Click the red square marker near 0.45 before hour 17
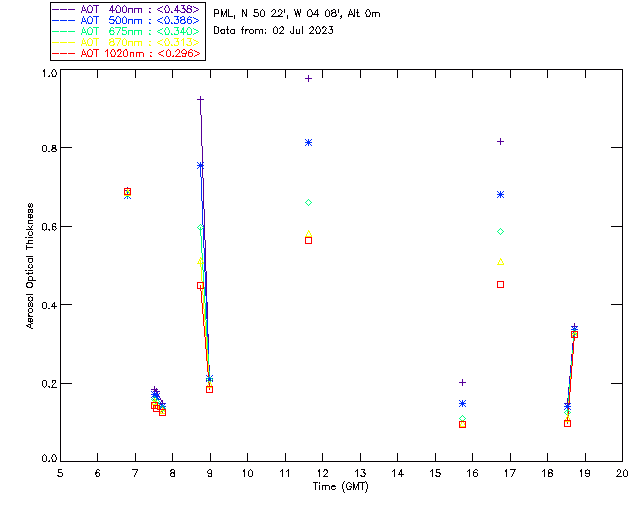This screenshot has width=640, height=512. [500, 285]
